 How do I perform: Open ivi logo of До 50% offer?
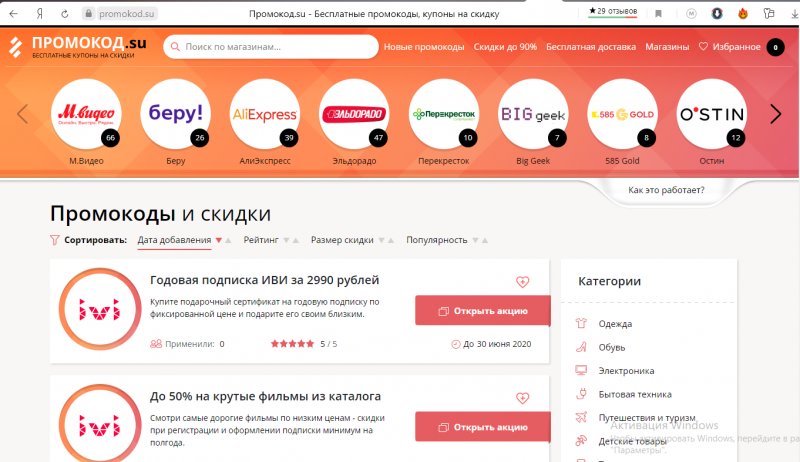[x=100, y=423]
